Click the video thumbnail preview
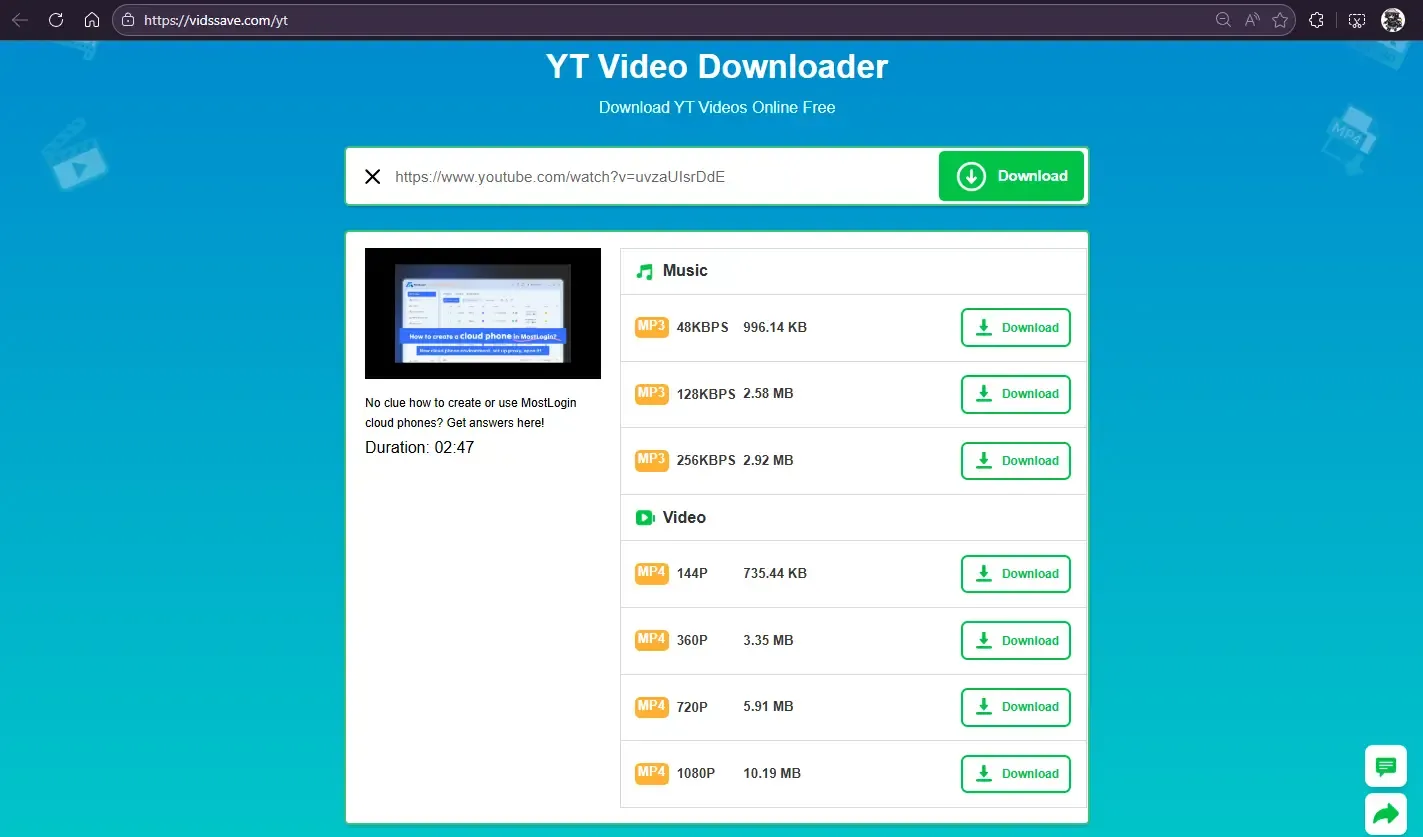 (482, 313)
